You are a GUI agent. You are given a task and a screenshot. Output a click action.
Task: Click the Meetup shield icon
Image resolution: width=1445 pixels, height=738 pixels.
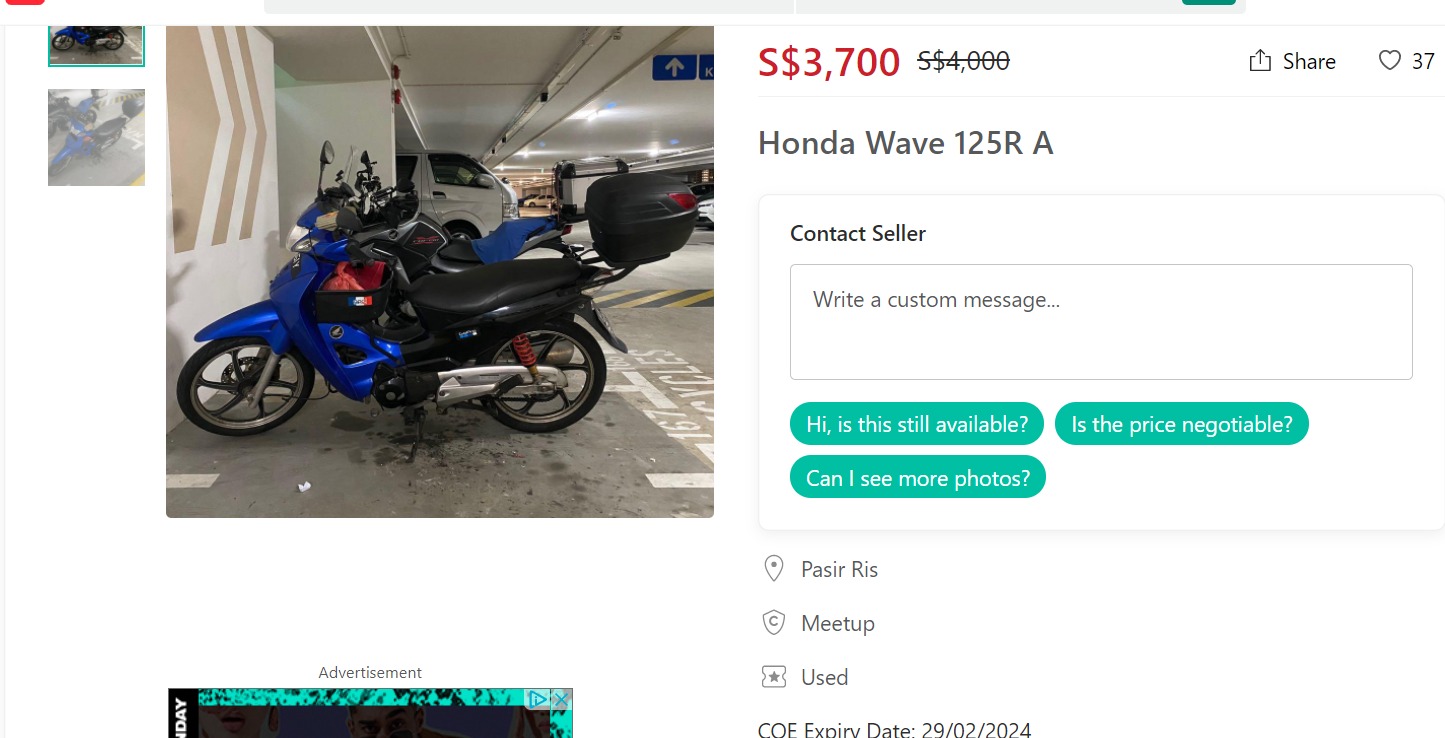(773, 623)
